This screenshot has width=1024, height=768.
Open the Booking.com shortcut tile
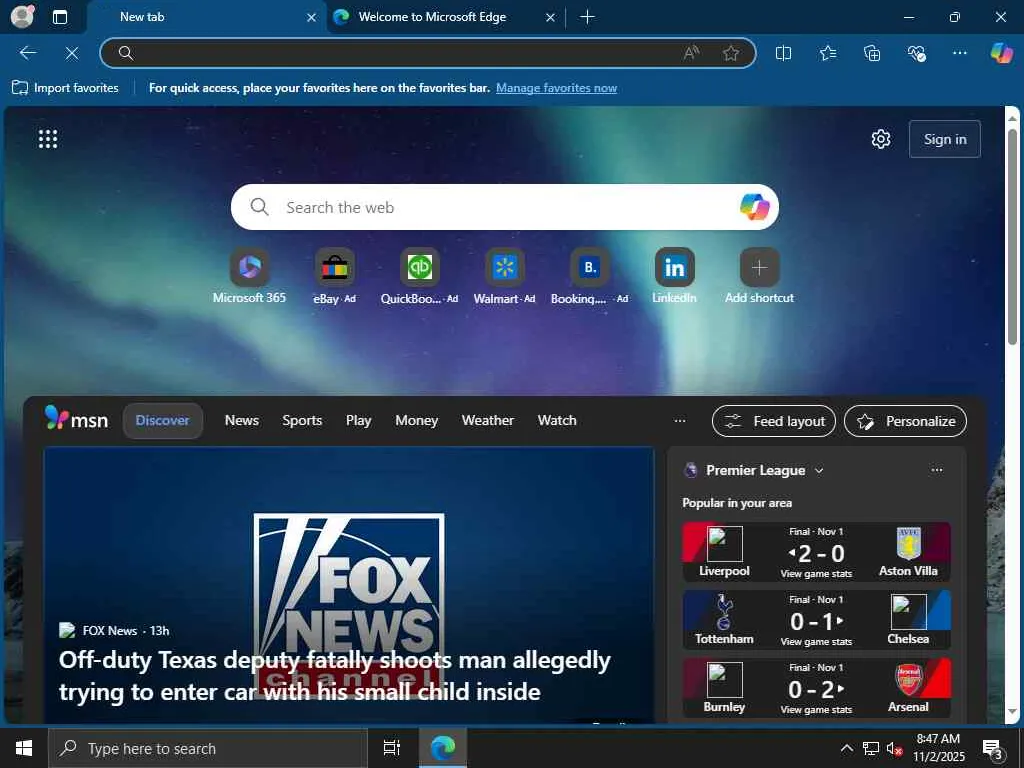590,276
